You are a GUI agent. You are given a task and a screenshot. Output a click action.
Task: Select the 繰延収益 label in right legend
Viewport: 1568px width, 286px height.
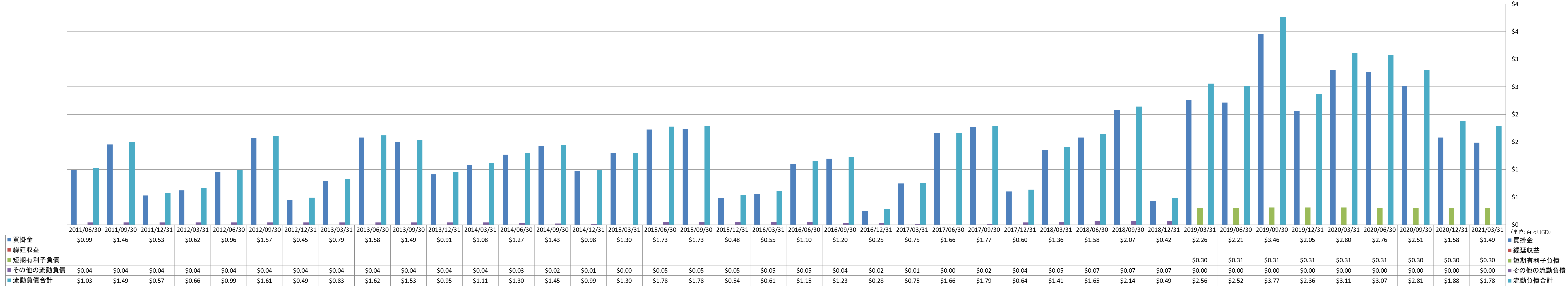tap(1527, 250)
